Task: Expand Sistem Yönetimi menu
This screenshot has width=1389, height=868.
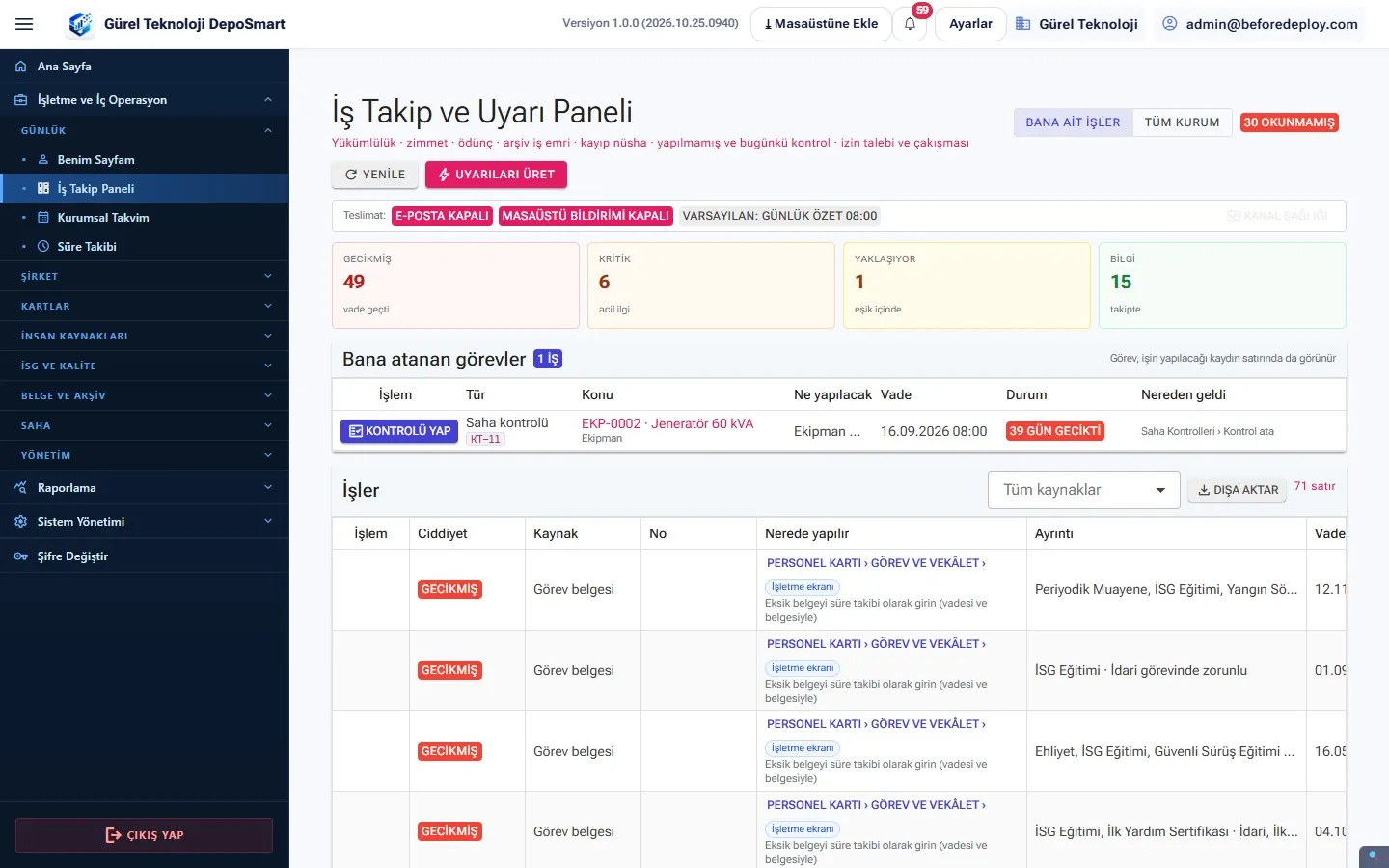Action: (x=145, y=522)
